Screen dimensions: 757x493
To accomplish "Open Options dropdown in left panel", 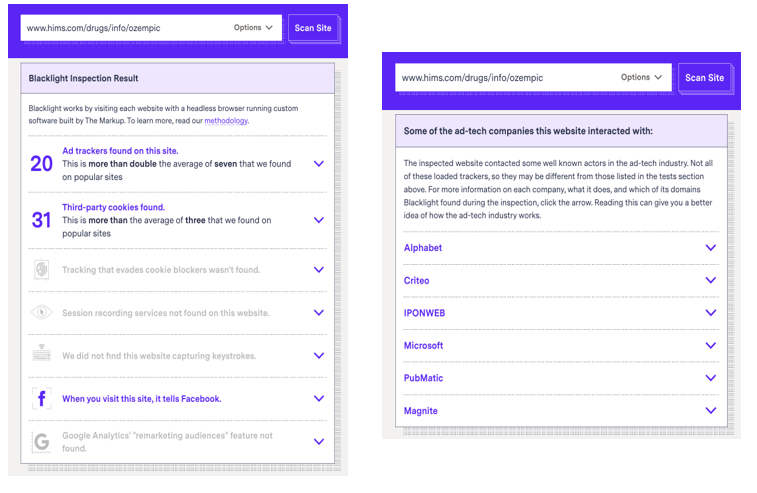I will (x=253, y=28).
